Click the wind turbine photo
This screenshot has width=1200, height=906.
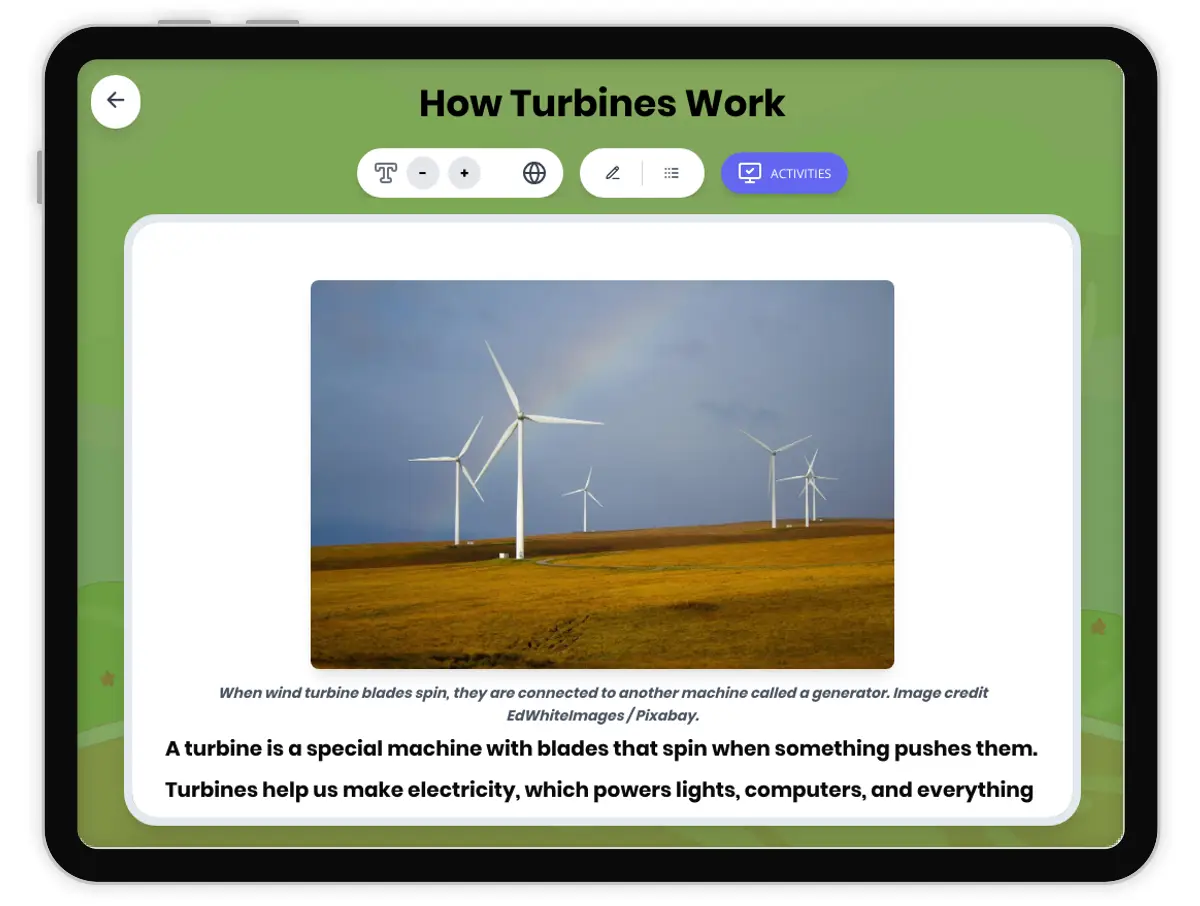[x=602, y=474]
